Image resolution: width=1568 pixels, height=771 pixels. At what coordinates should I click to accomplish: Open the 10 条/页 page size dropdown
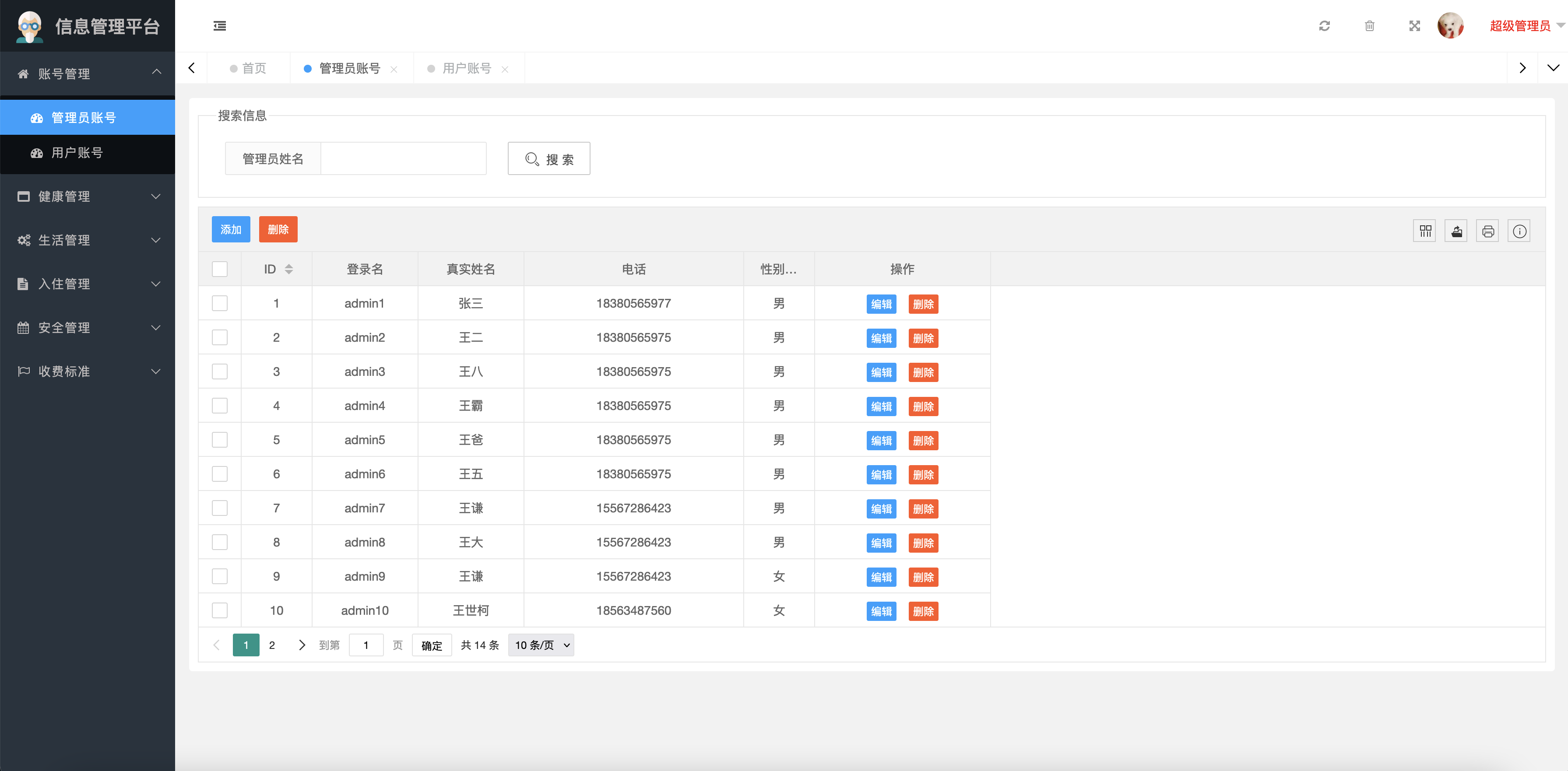tap(541, 645)
